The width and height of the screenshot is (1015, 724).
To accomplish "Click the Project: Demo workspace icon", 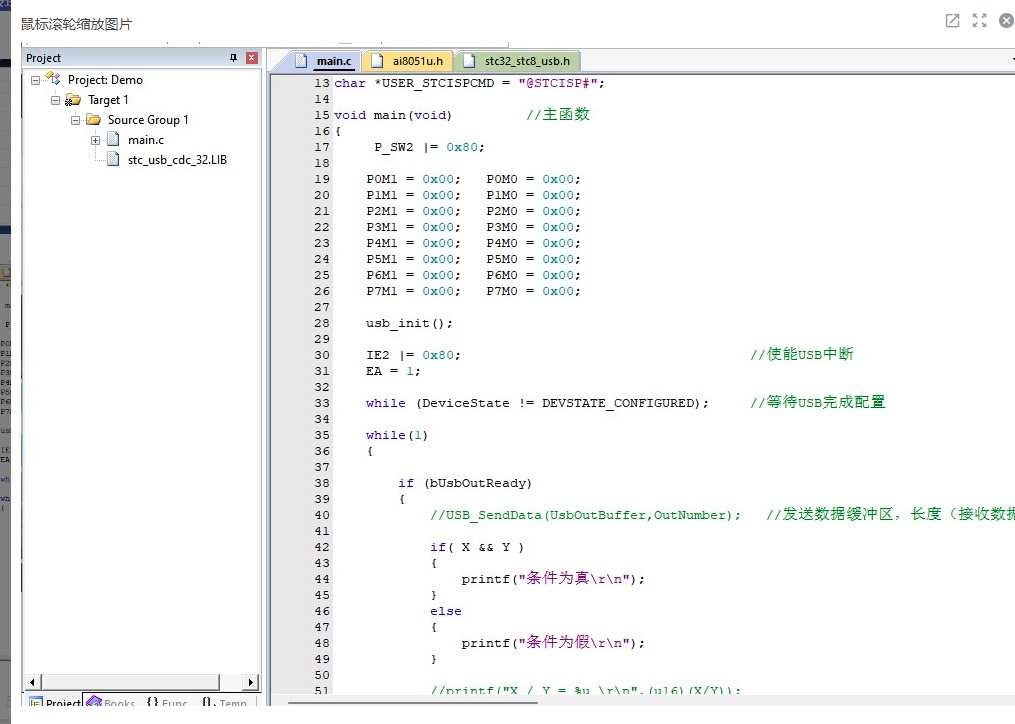I will pyautogui.click(x=53, y=79).
